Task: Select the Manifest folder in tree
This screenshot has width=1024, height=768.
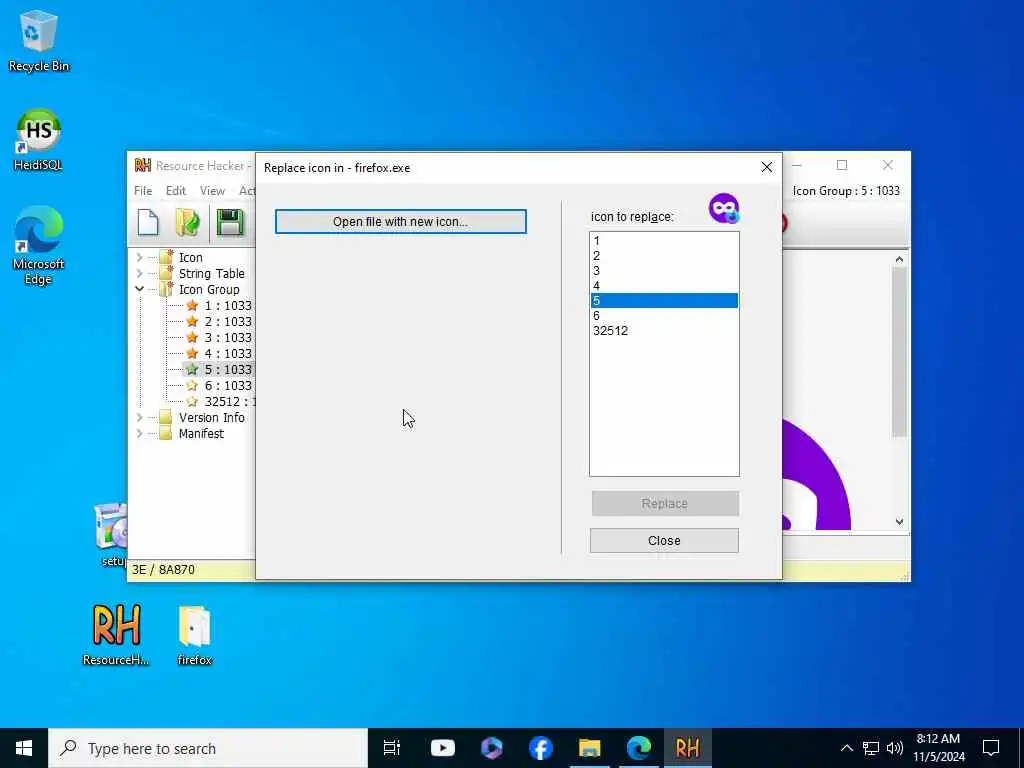Action: tap(201, 434)
